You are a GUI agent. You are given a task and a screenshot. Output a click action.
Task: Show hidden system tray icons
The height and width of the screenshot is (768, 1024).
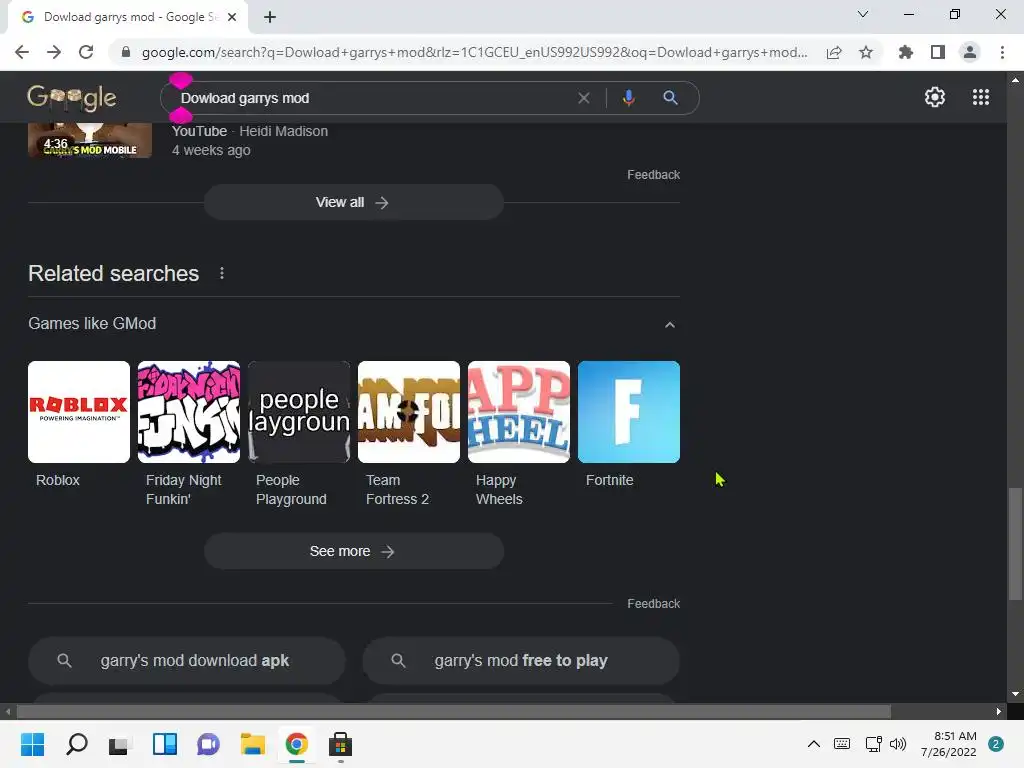[814, 744]
